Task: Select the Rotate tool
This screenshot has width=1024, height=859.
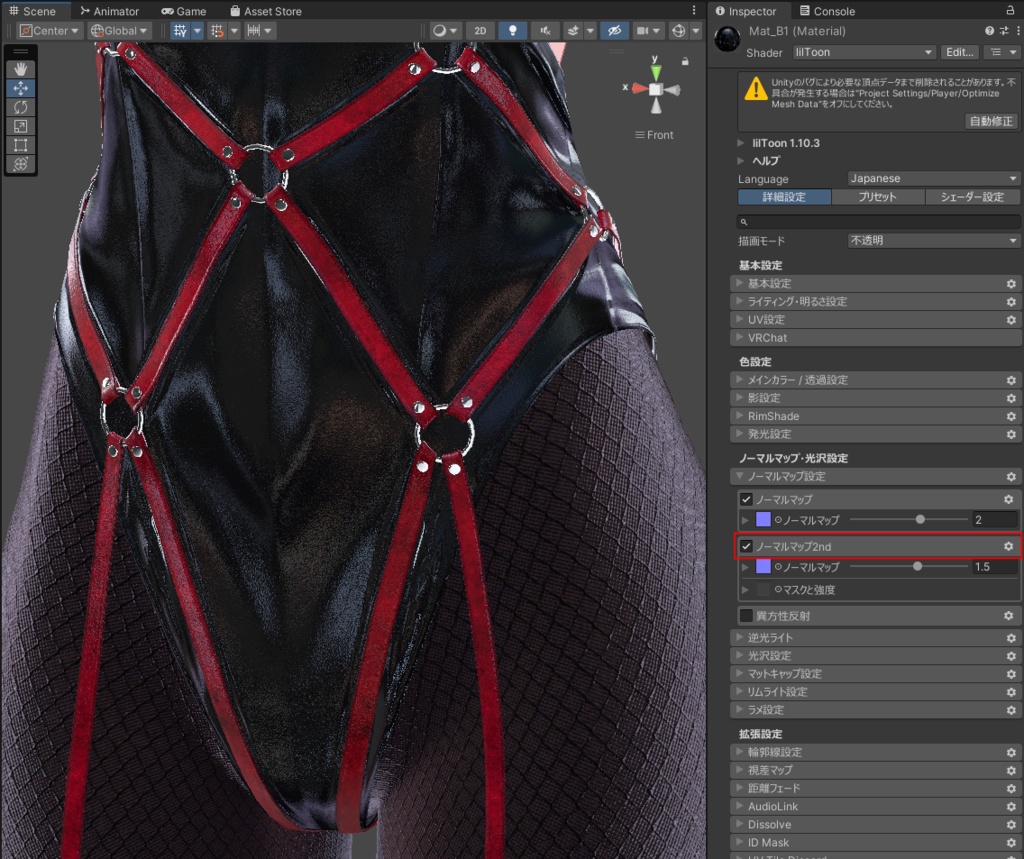Action: tap(20, 107)
